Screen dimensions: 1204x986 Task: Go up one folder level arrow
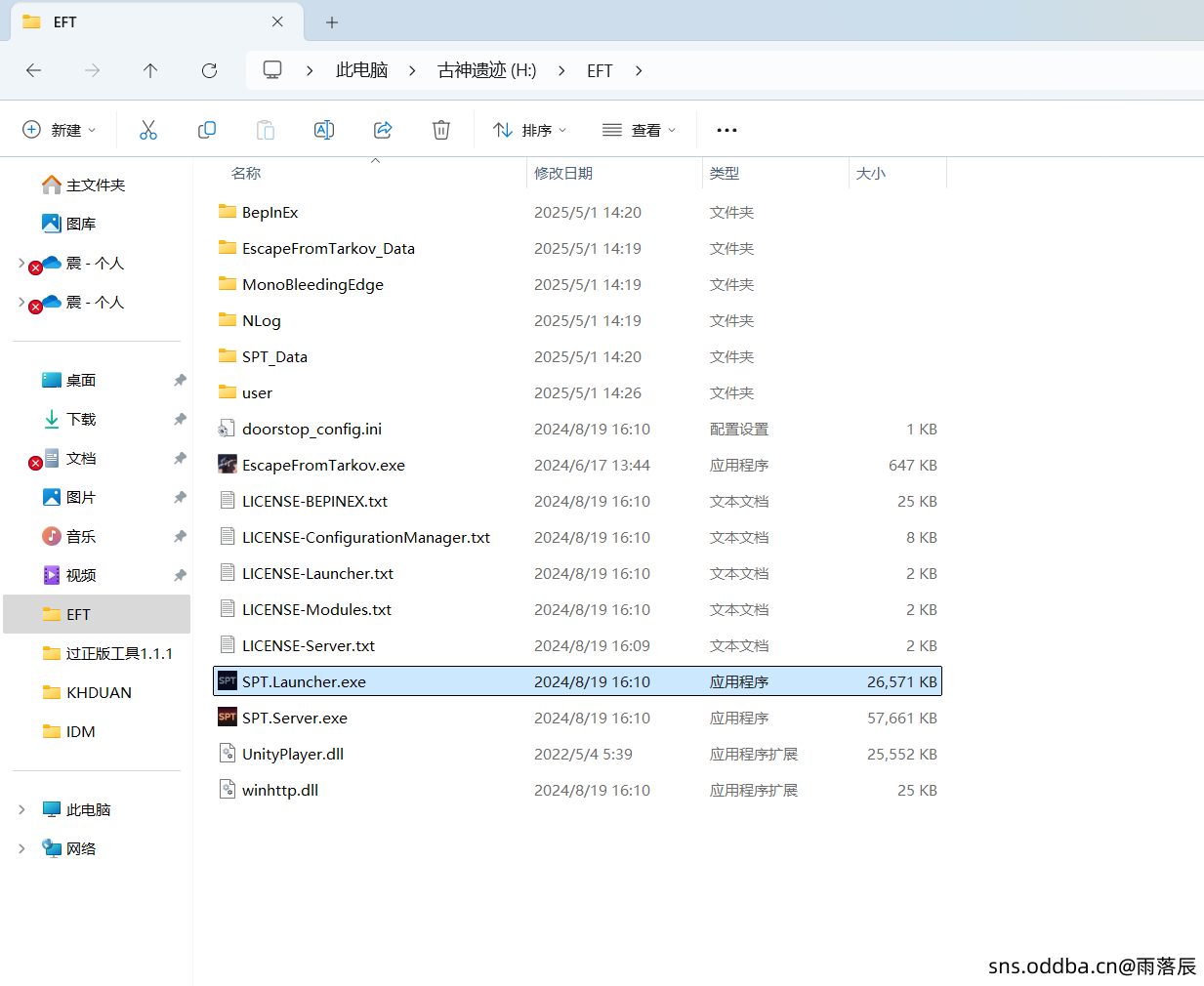[150, 70]
